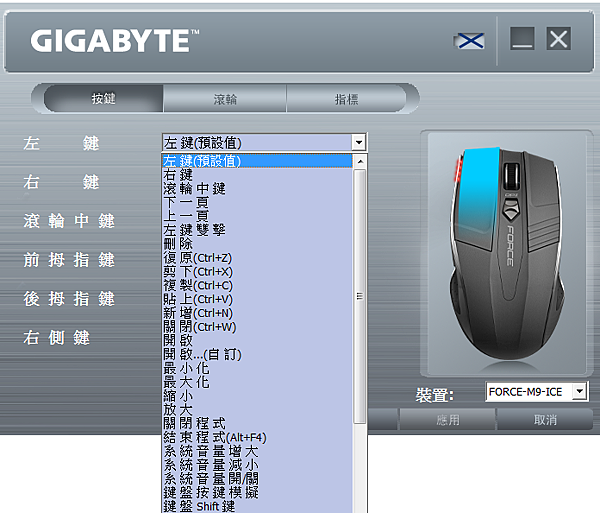Viewport: 600px width, 513px height.
Task: Choose 開啟...(自訂) list option
Action: [x=257, y=354]
